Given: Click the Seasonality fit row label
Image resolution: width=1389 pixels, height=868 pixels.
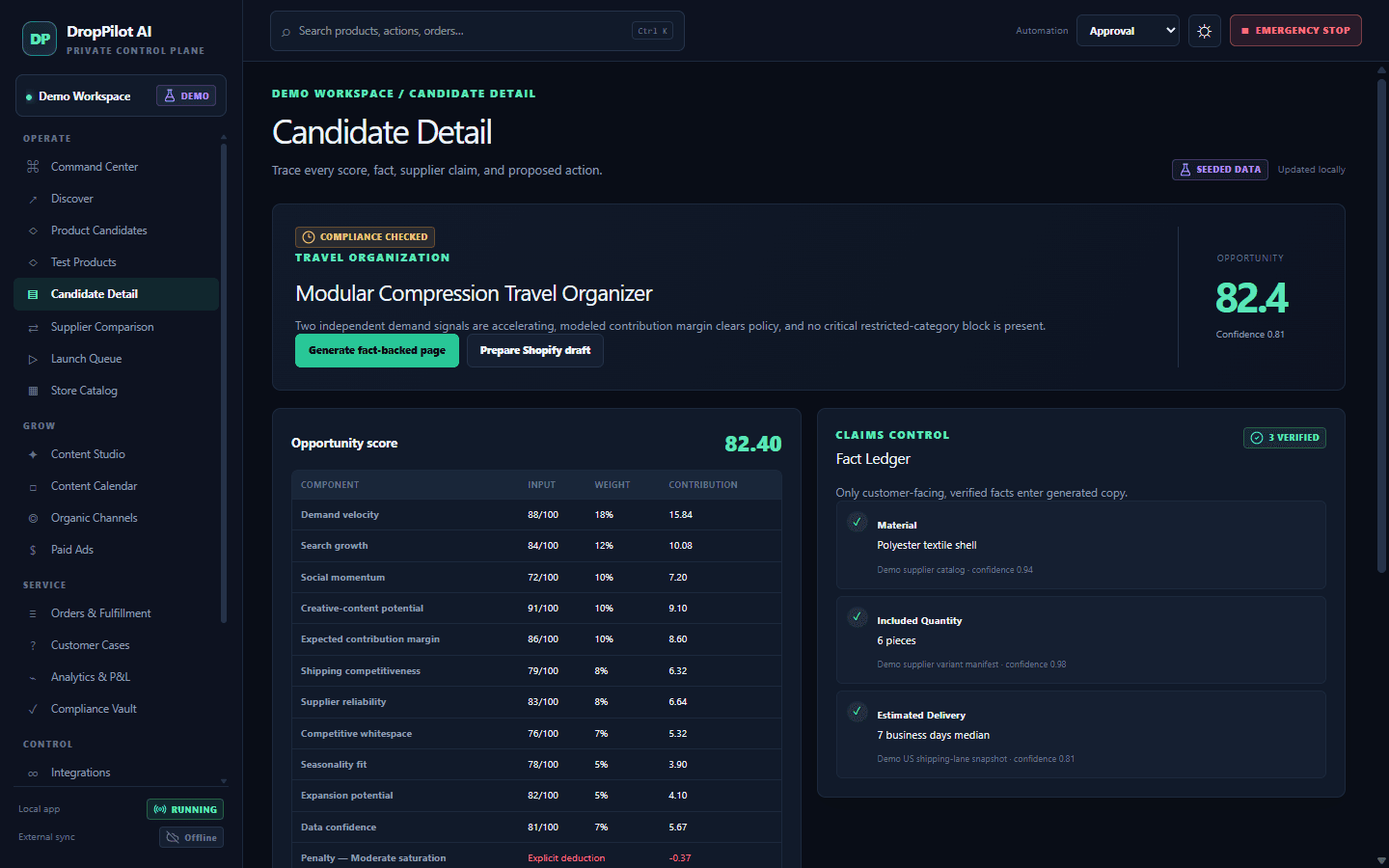Looking at the screenshot, I should 334,765.
